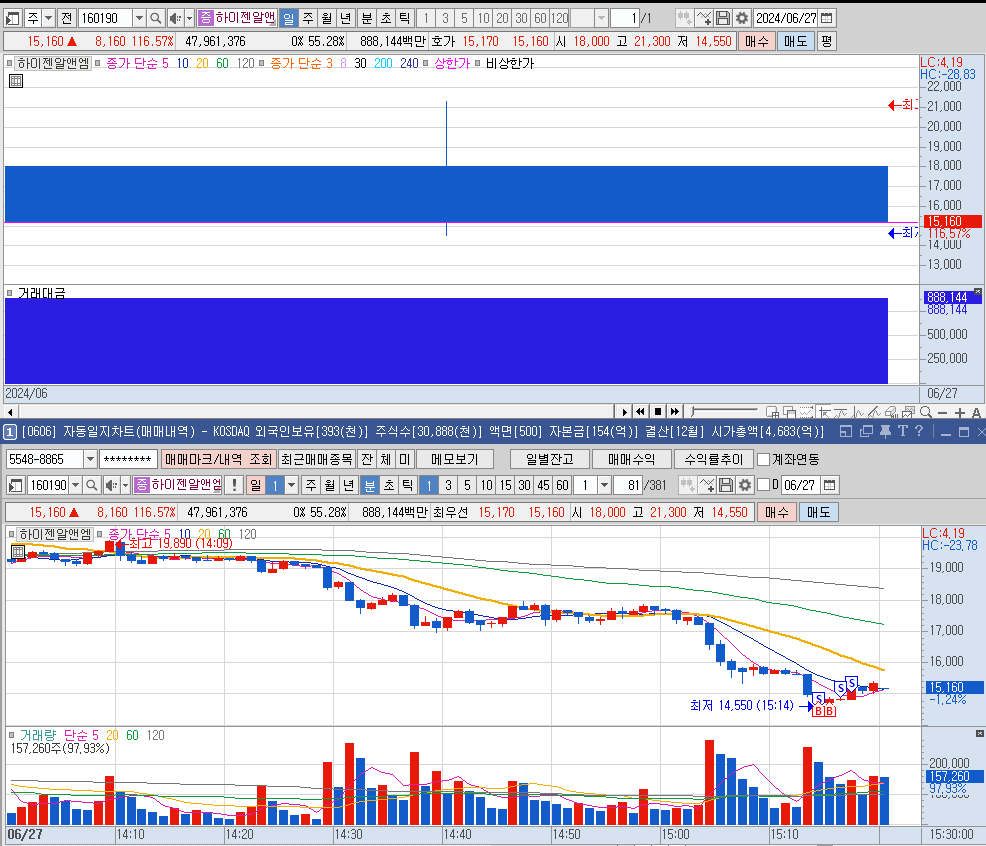The image size is (986, 846).
Task: Click 매수 buy button in upper chart
Action: click(x=756, y=42)
